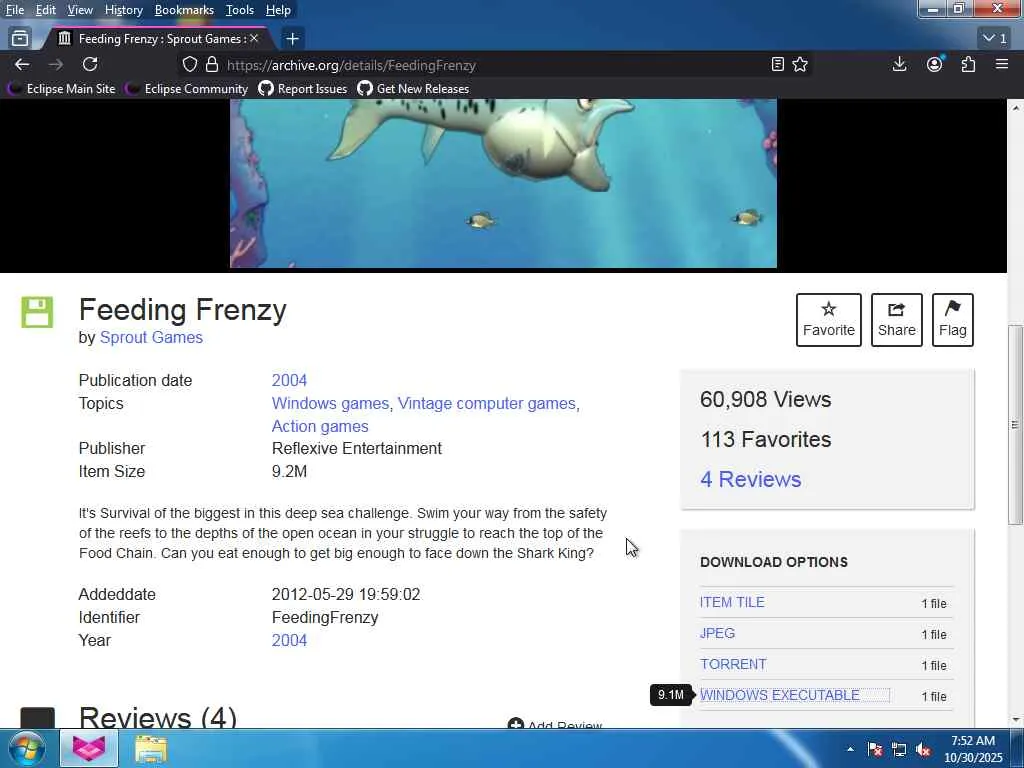Click the Action Center flag tray icon
Viewport: 1024px width, 768px height.
coord(875,749)
